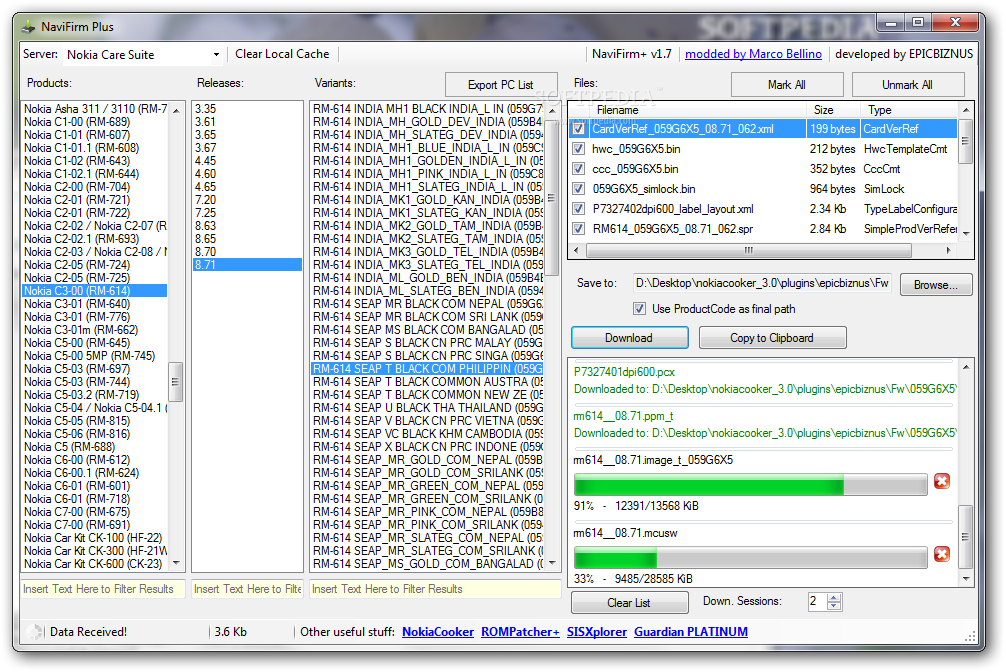Click Clear Local Cache
1006x672 pixels.
(282, 54)
